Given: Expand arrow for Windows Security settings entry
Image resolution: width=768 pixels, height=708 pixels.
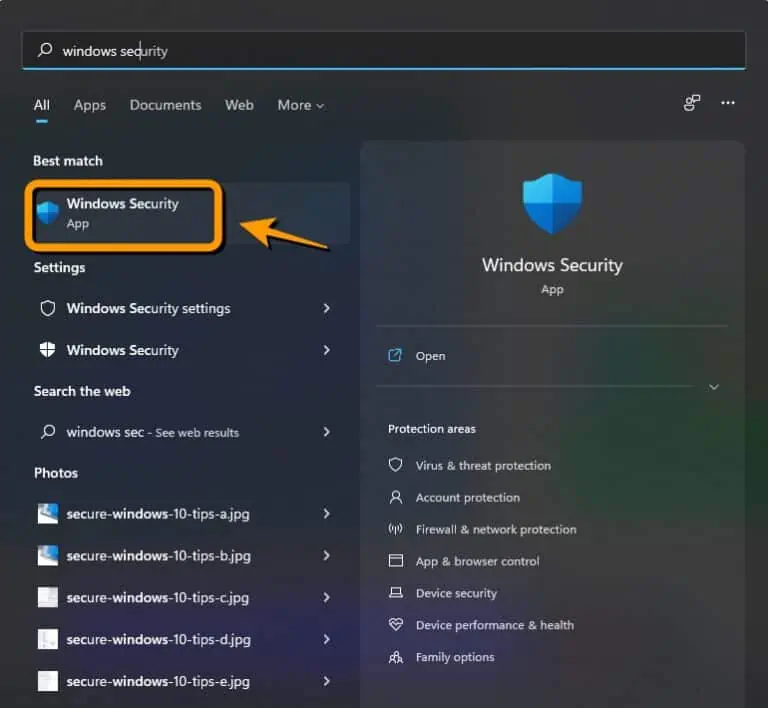Looking at the screenshot, I should coord(326,350).
